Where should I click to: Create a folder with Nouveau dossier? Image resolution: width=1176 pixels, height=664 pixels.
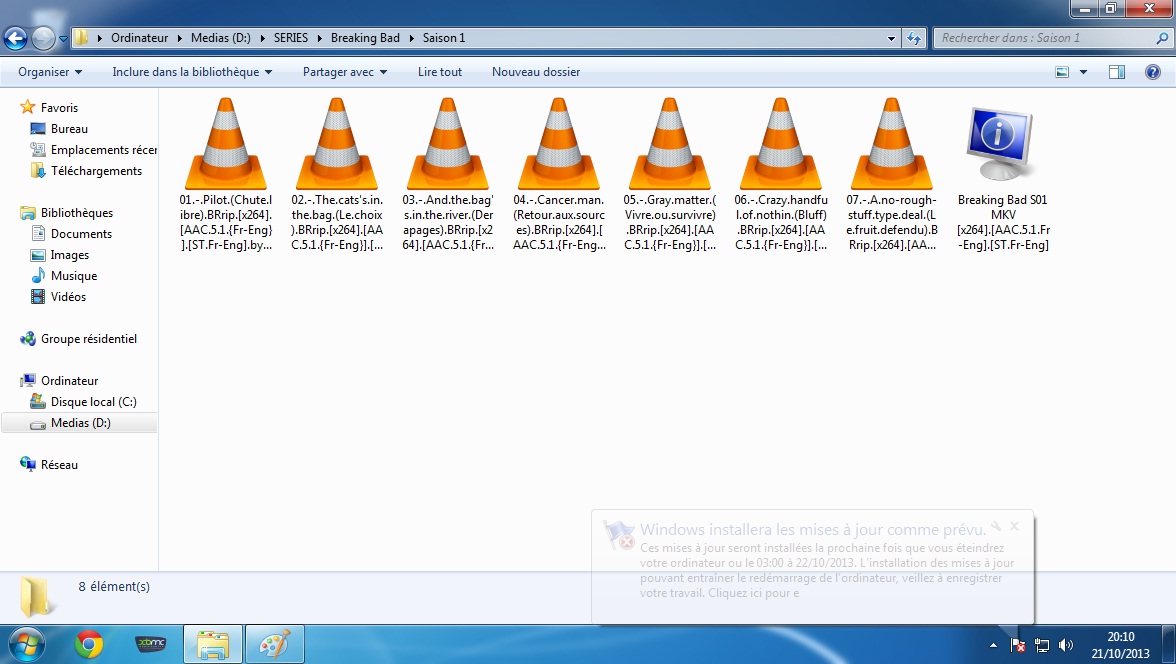point(536,72)
